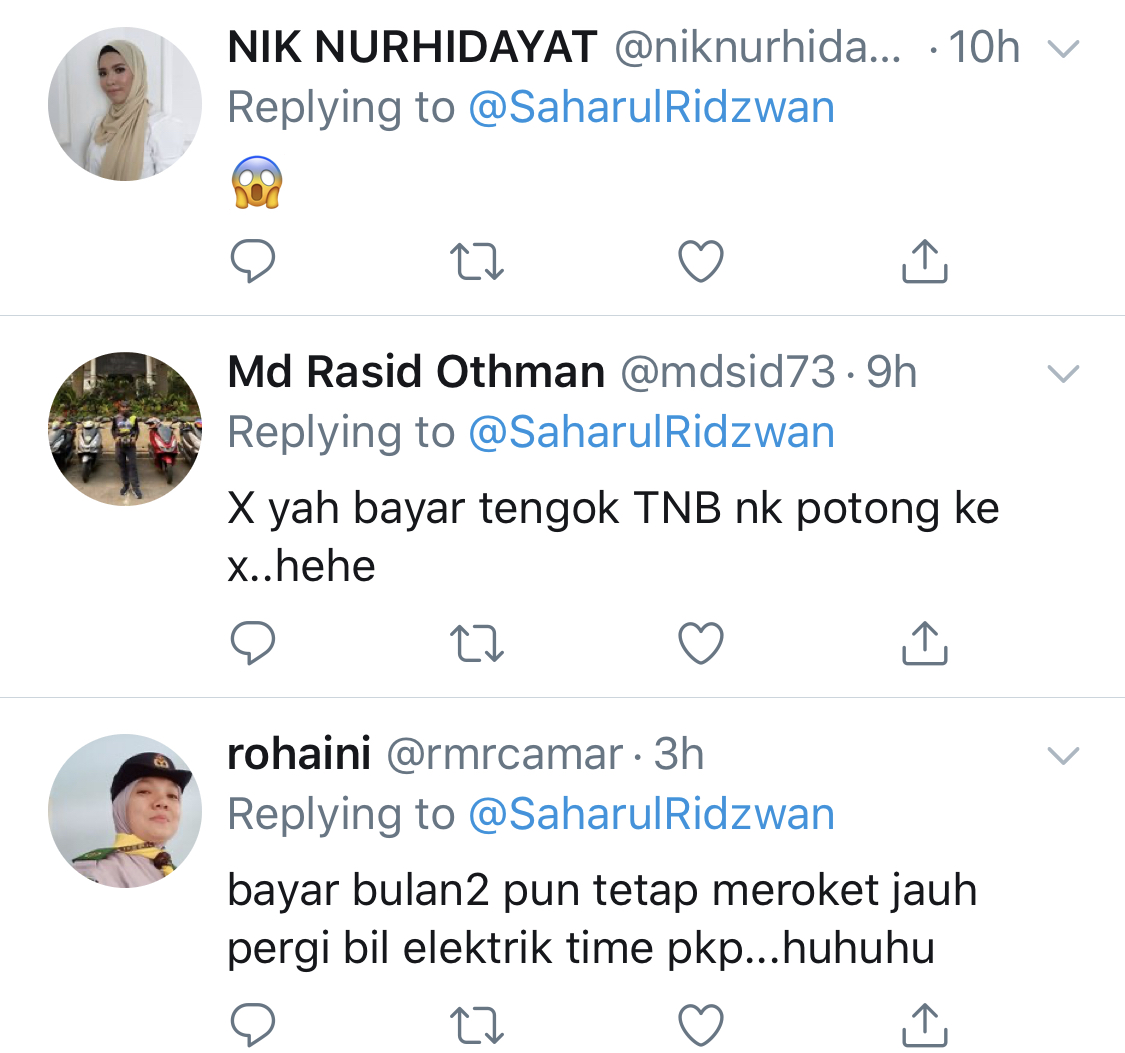
Task: Retweet NIK NURHIDAYAT's tweet
Action: point(477,262)
